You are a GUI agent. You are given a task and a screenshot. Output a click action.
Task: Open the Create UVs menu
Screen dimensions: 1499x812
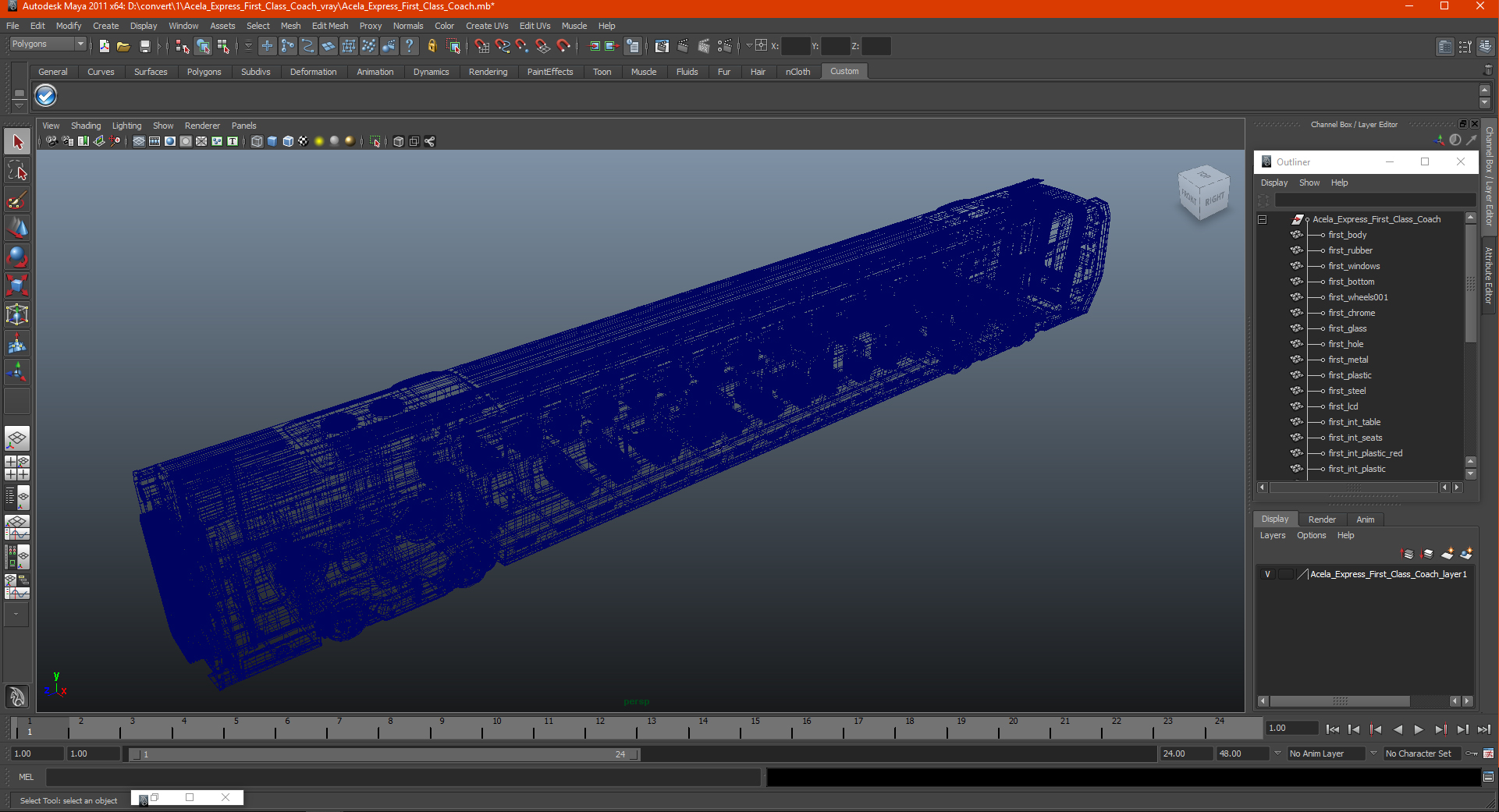point(487,26)
